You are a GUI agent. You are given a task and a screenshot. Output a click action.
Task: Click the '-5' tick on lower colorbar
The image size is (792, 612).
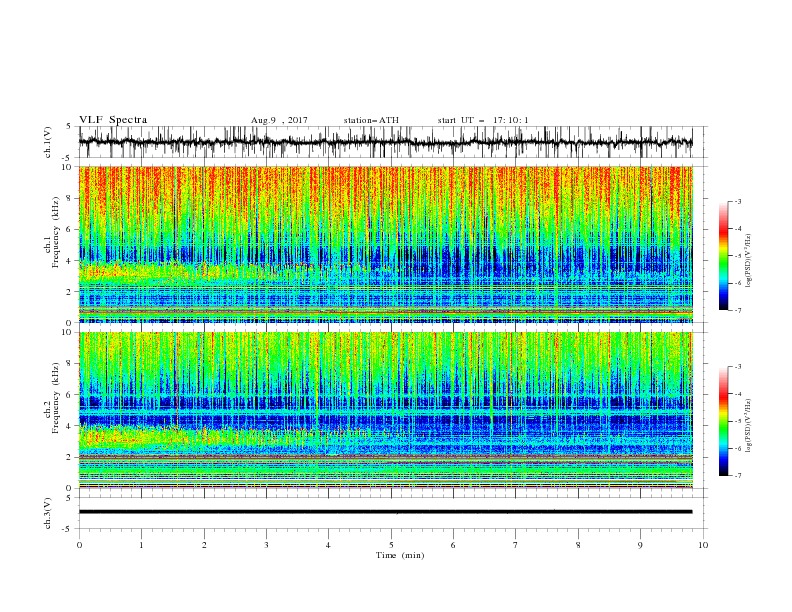click(738, 421)
